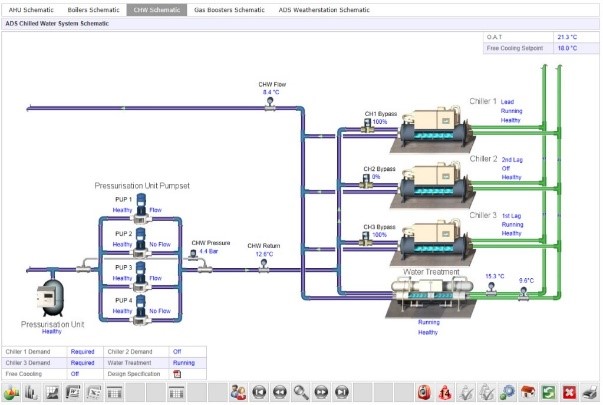Image resolution: width=603 pixels, height=405 pixels.
Task: Click the Chiller 1 unit graphic
Action: (433, 129)
